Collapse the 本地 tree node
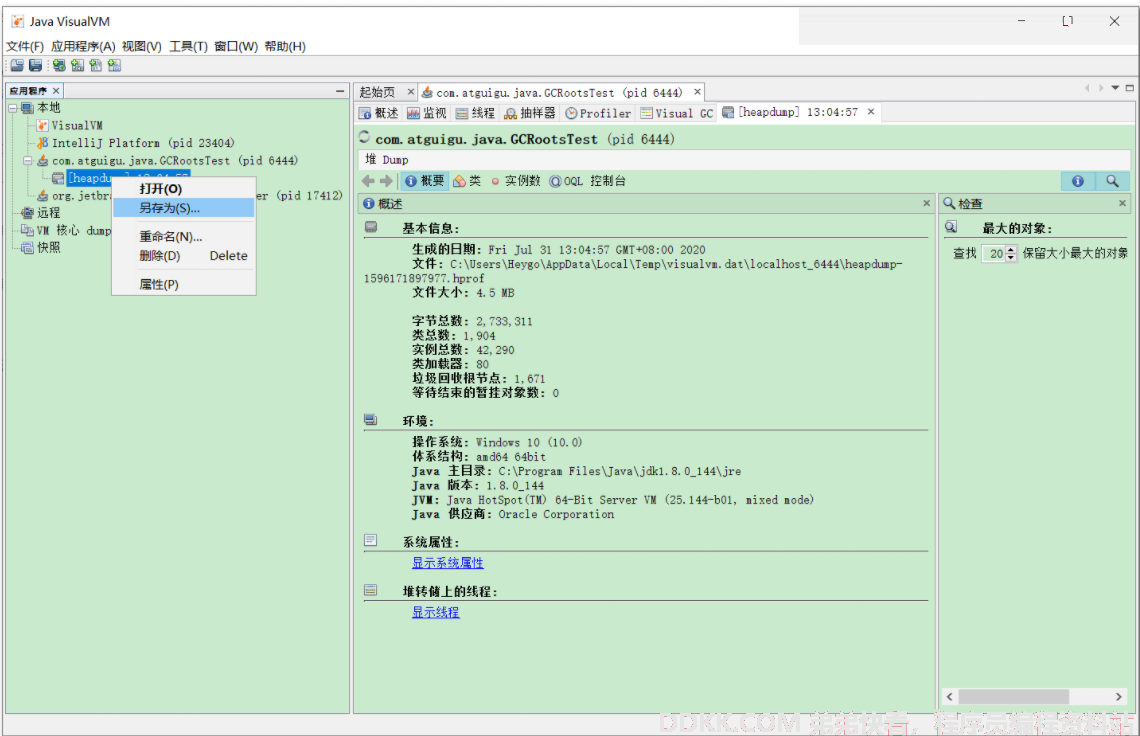This screenshot has height=736, width=1140. tap(13, 108)
